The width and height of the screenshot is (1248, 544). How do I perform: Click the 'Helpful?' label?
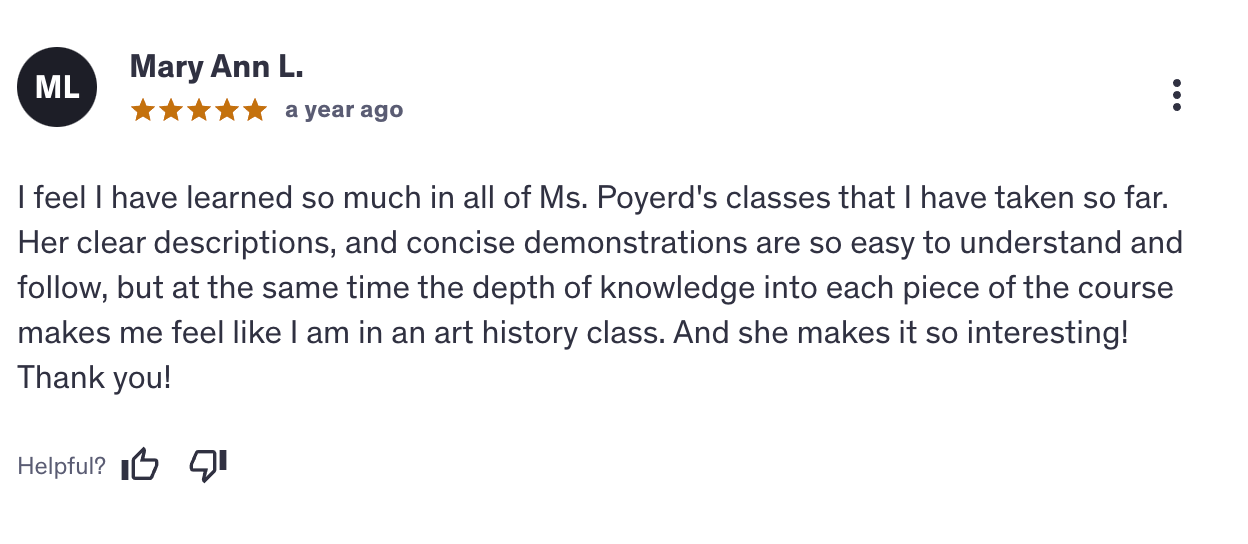61,466
